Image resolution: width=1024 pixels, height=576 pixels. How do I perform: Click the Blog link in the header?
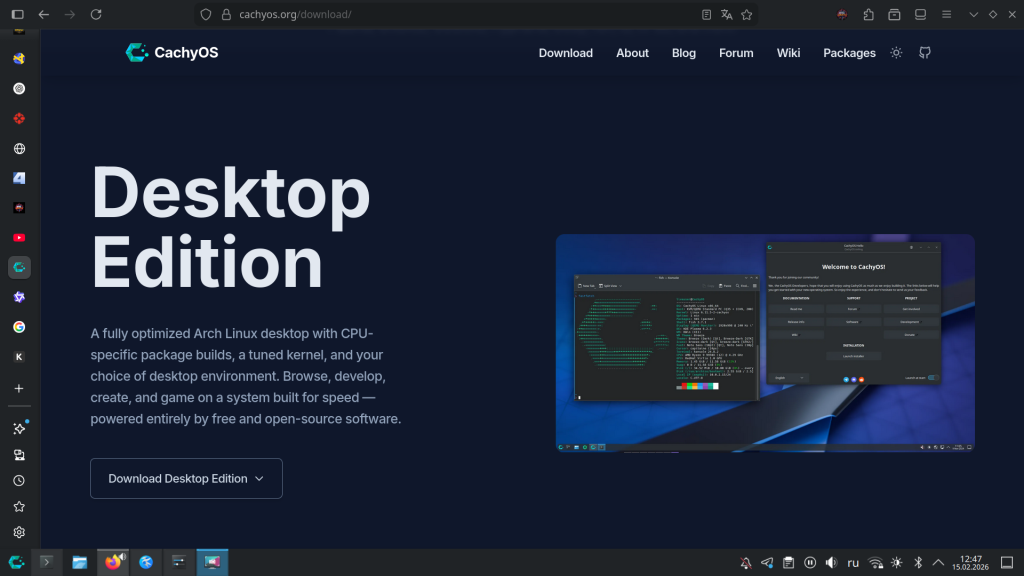tap(684, 53)
